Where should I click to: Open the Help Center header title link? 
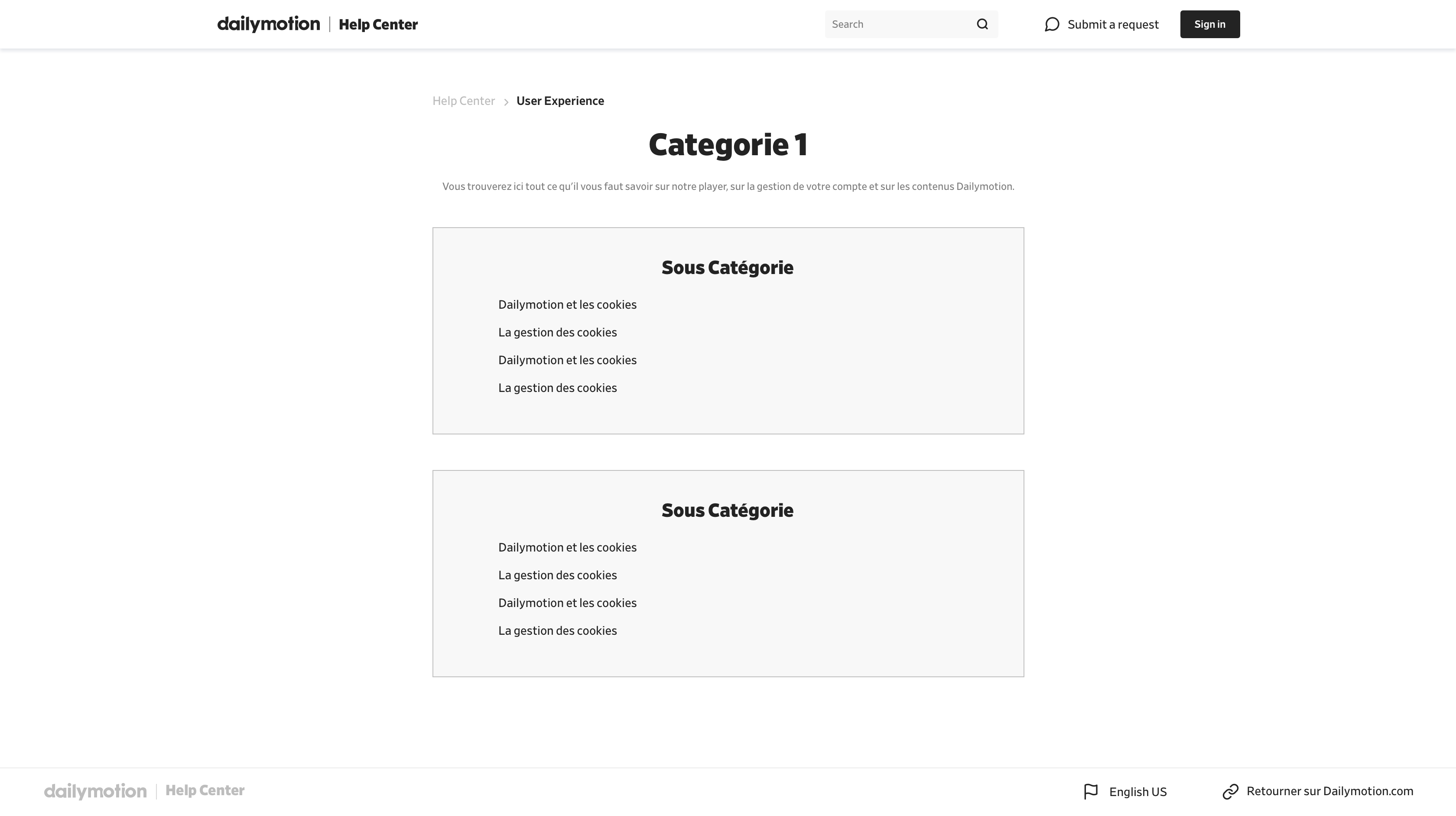(378, 24)
